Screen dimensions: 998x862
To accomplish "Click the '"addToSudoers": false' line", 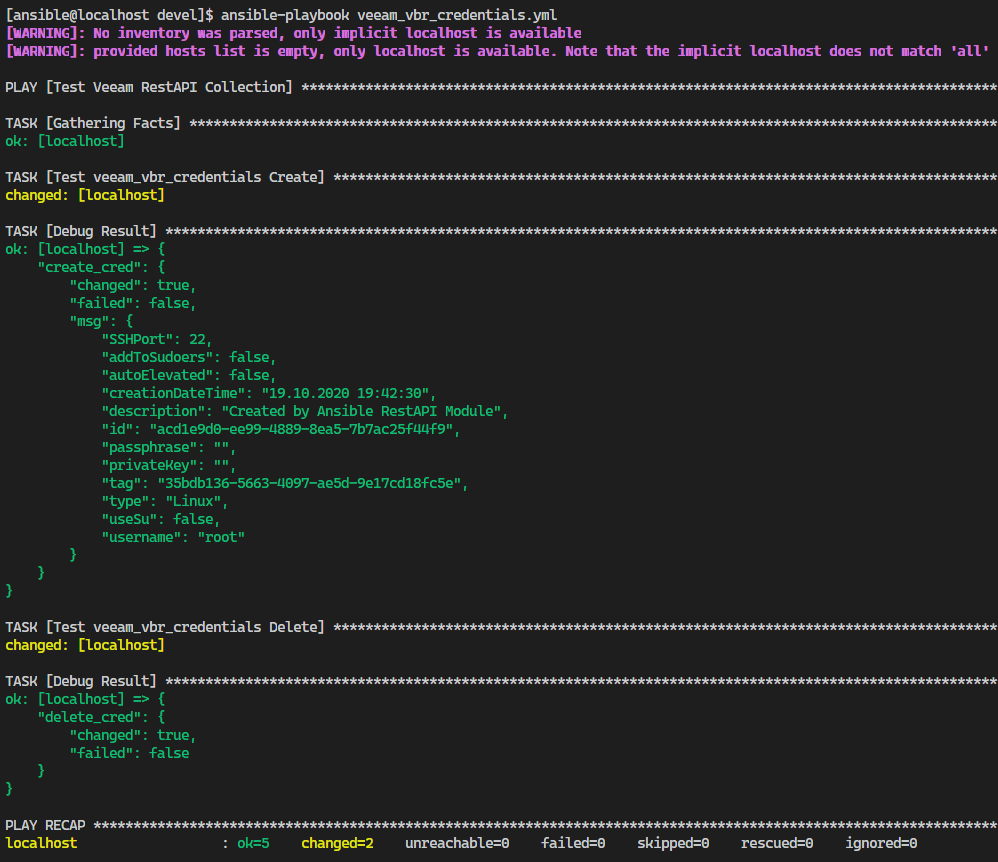I will pos(188,357).
